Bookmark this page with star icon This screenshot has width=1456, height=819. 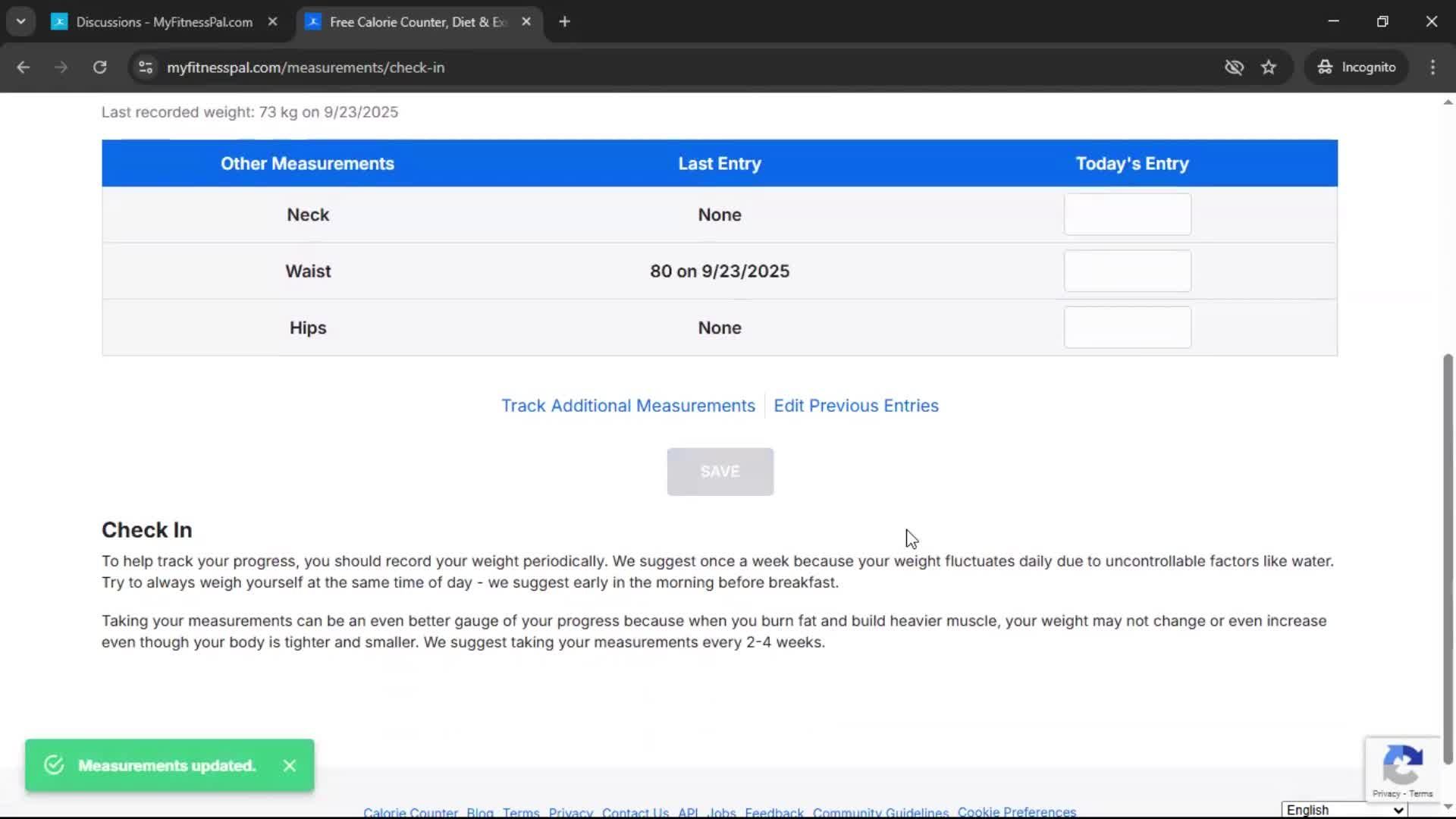(x=1269, y=67)
